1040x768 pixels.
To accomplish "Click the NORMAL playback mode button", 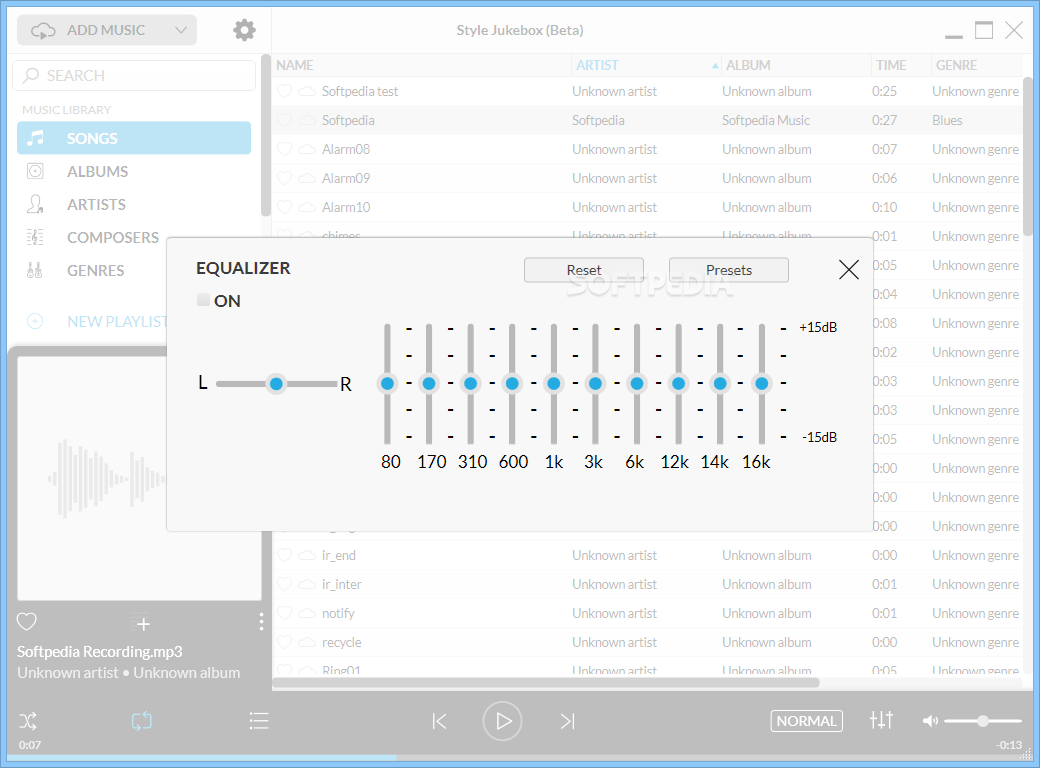I will (807, 721).
